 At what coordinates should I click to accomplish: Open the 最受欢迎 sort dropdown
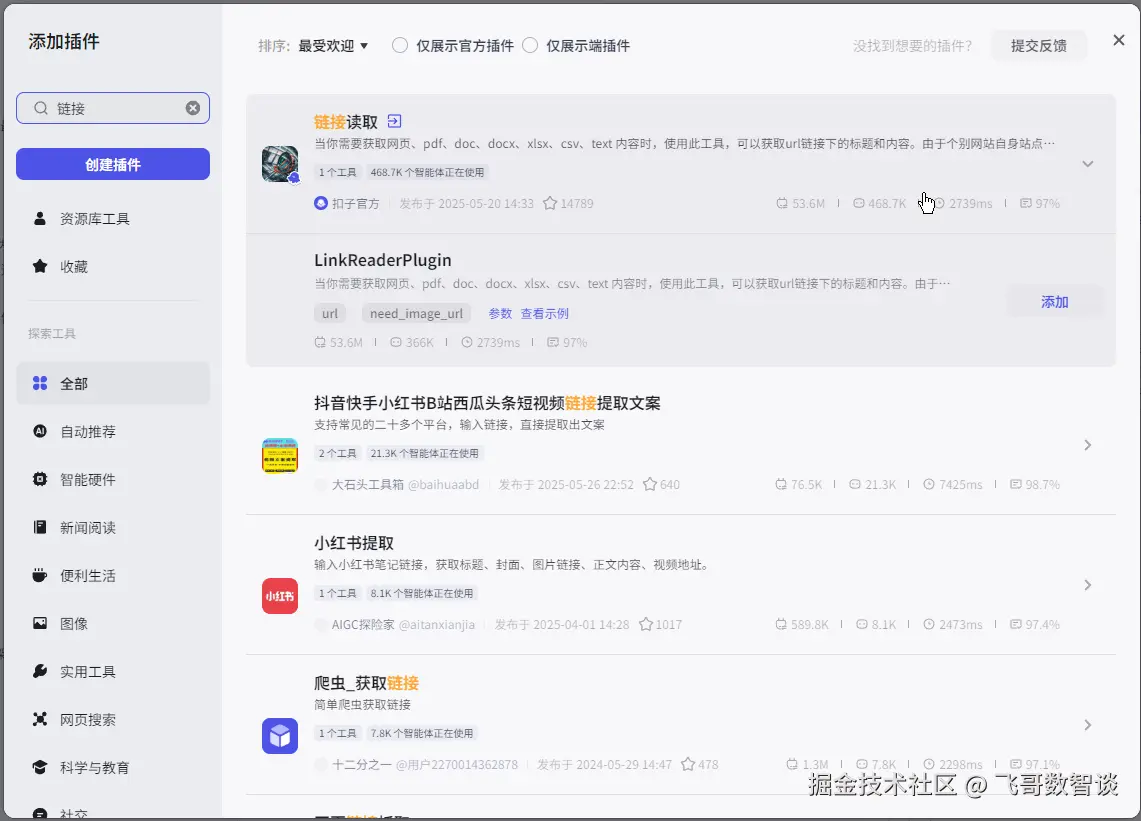333,46
